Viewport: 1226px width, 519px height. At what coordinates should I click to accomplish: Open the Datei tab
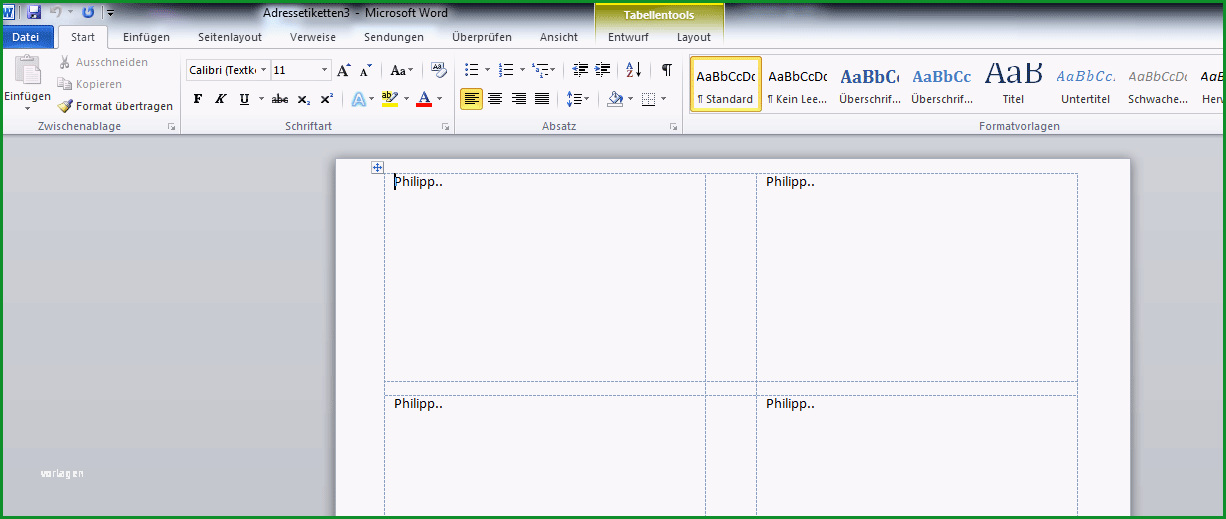pyautogui.click(x=27, y=37)
